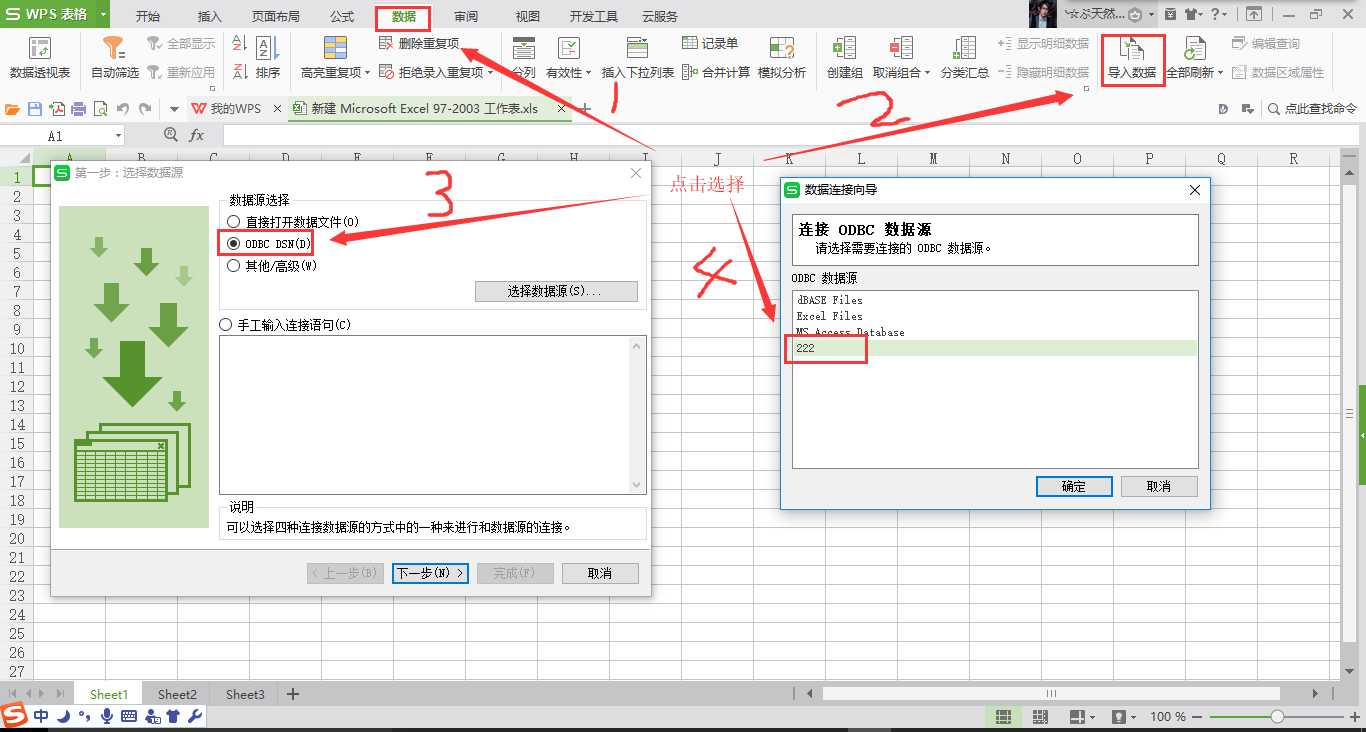Click the 全部刷新 refresh all icon
This screenshot has height=732, width=1366.
click(1193, 48)
